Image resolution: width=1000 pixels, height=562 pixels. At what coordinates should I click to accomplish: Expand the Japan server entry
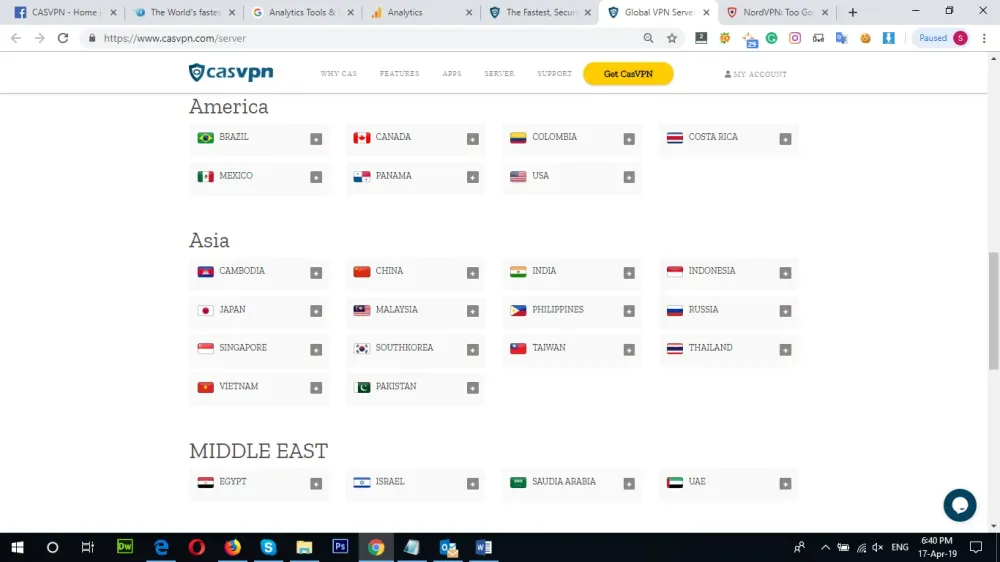[316, 311]
